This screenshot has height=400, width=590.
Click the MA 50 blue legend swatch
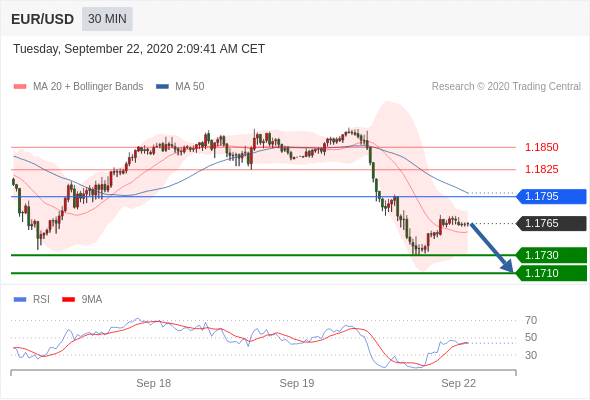tap(162, 87)
